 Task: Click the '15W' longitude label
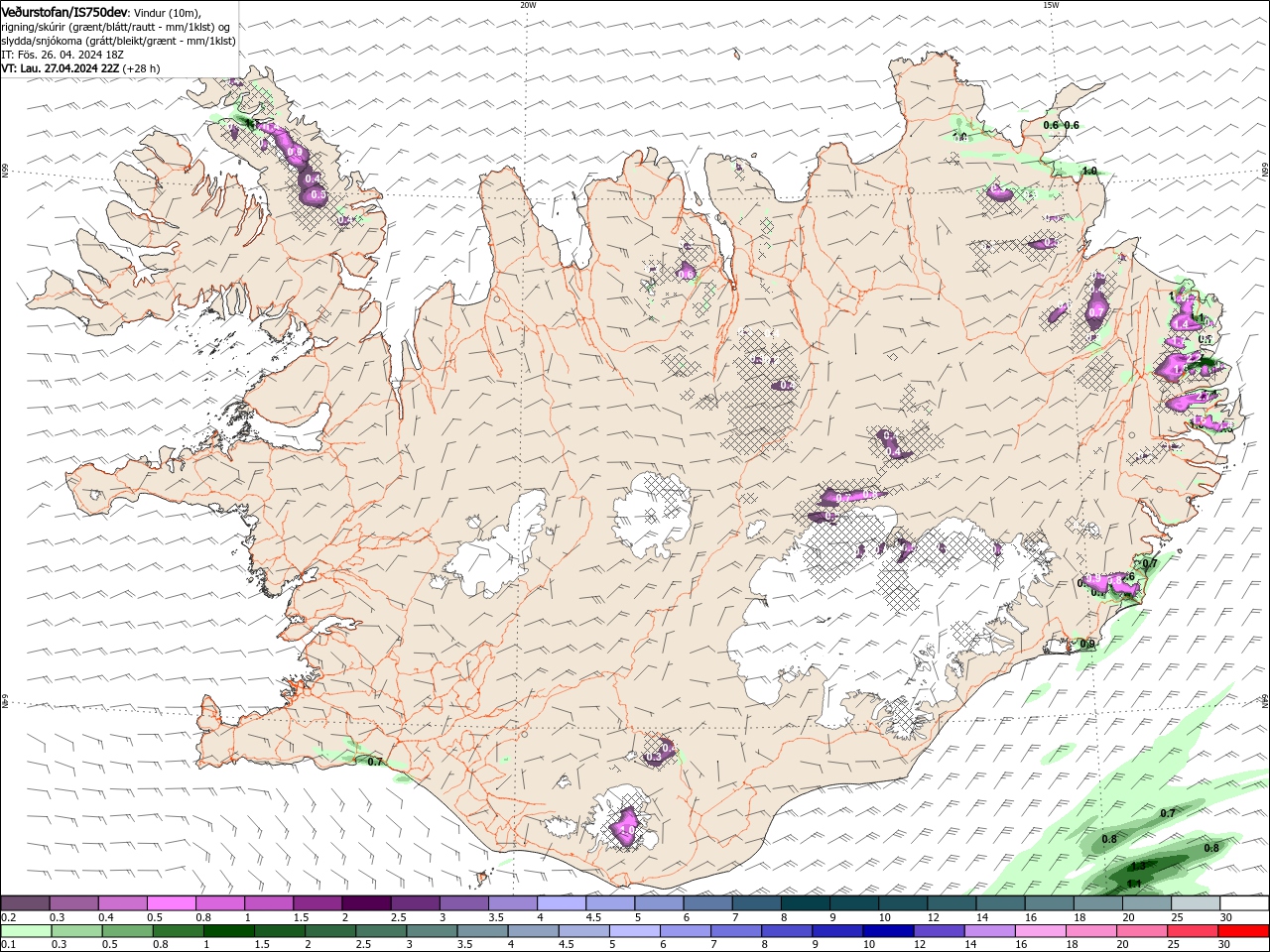(x=1051, y=5)
